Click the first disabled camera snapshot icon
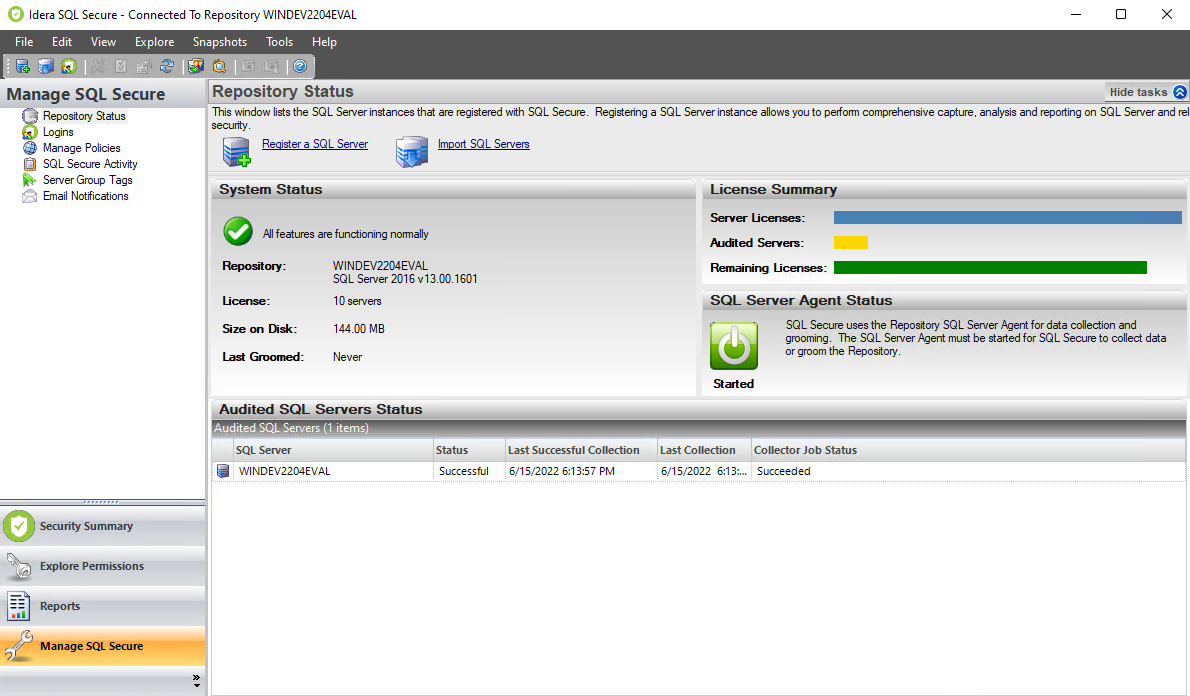Image resolution: width=1190 pixels, height=696 pixels. pos(247,67)
